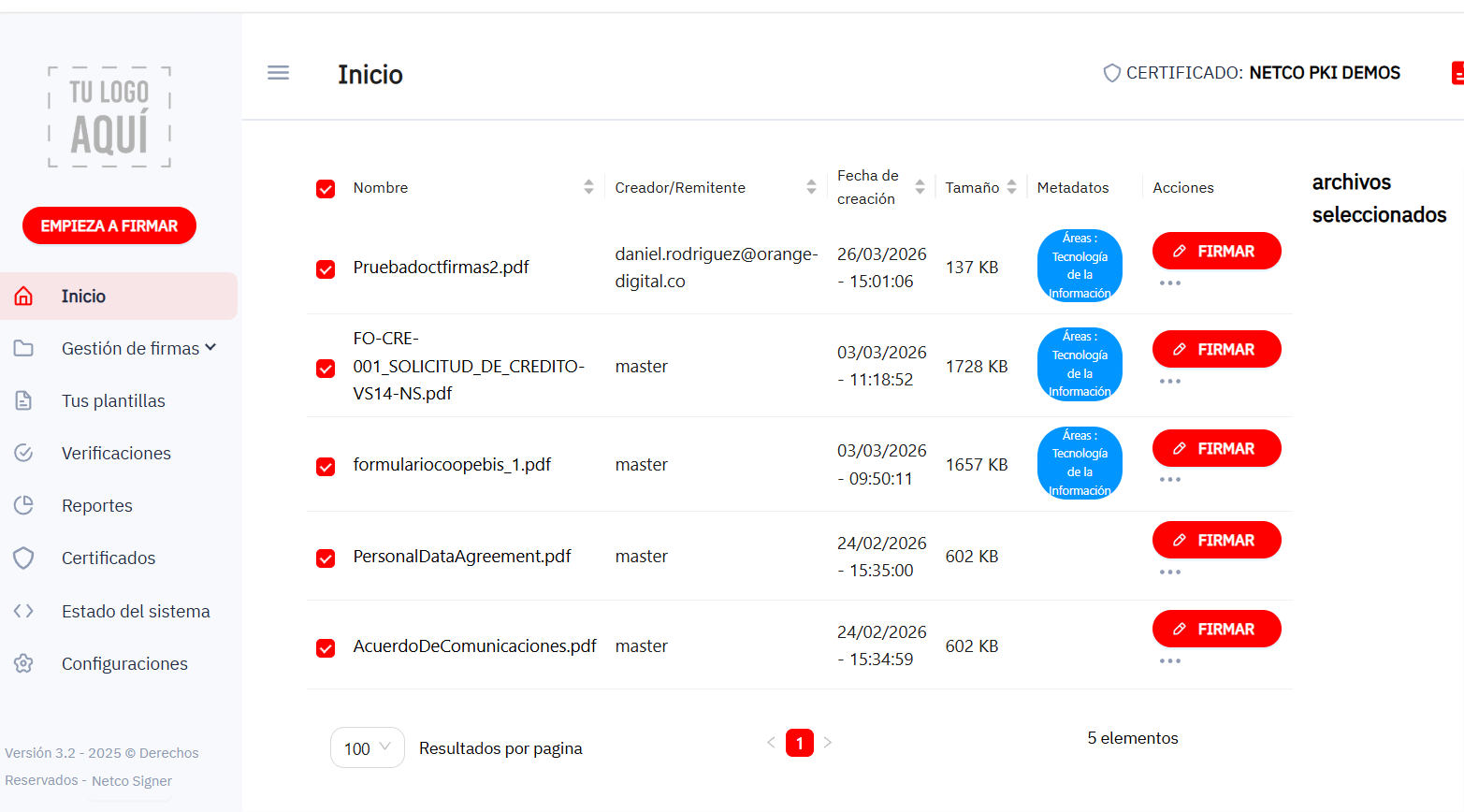
Task: Uncheck the formulariocoopebis_1.pdf checkbox
Action: click(x=326, y=467)
